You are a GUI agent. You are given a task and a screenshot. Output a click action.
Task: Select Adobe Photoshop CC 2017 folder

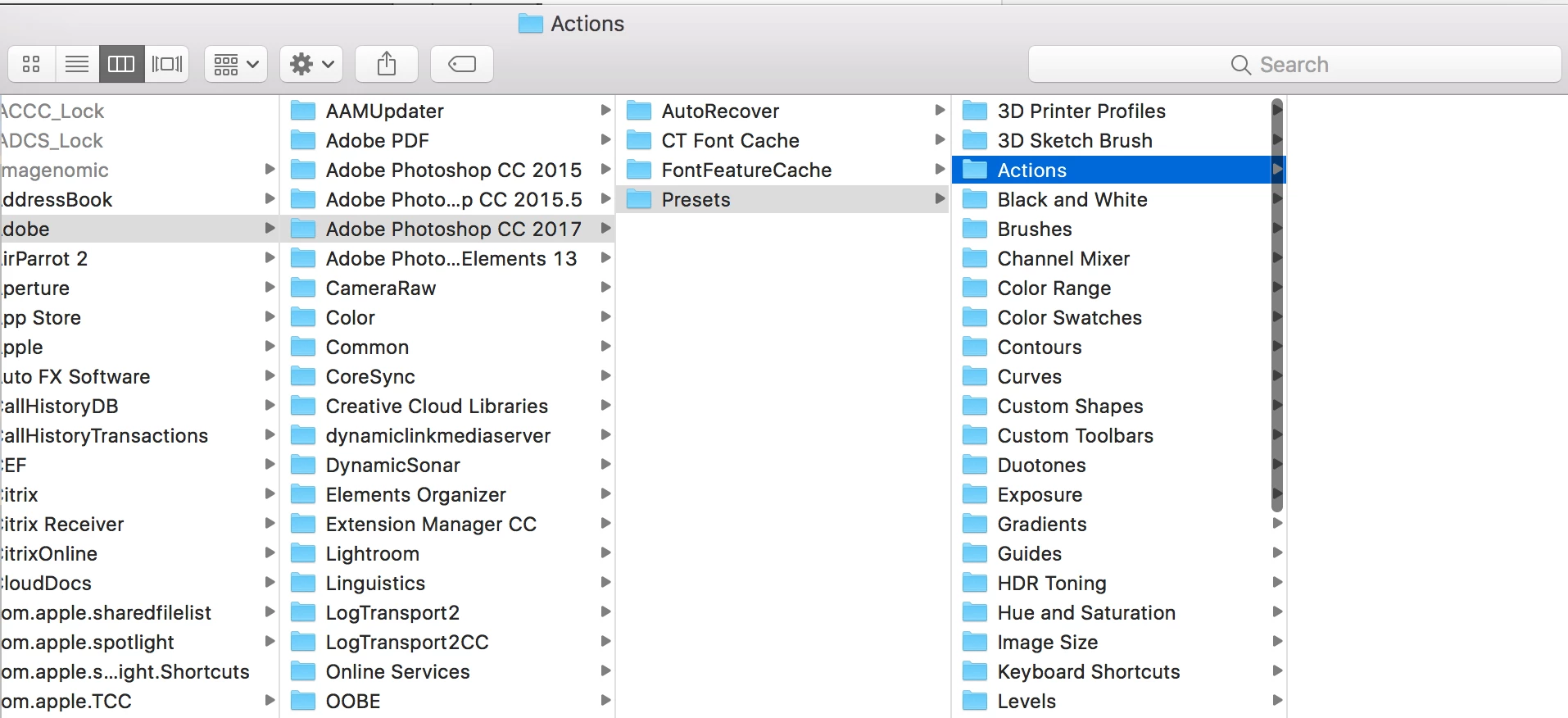[x=447, y=229]
